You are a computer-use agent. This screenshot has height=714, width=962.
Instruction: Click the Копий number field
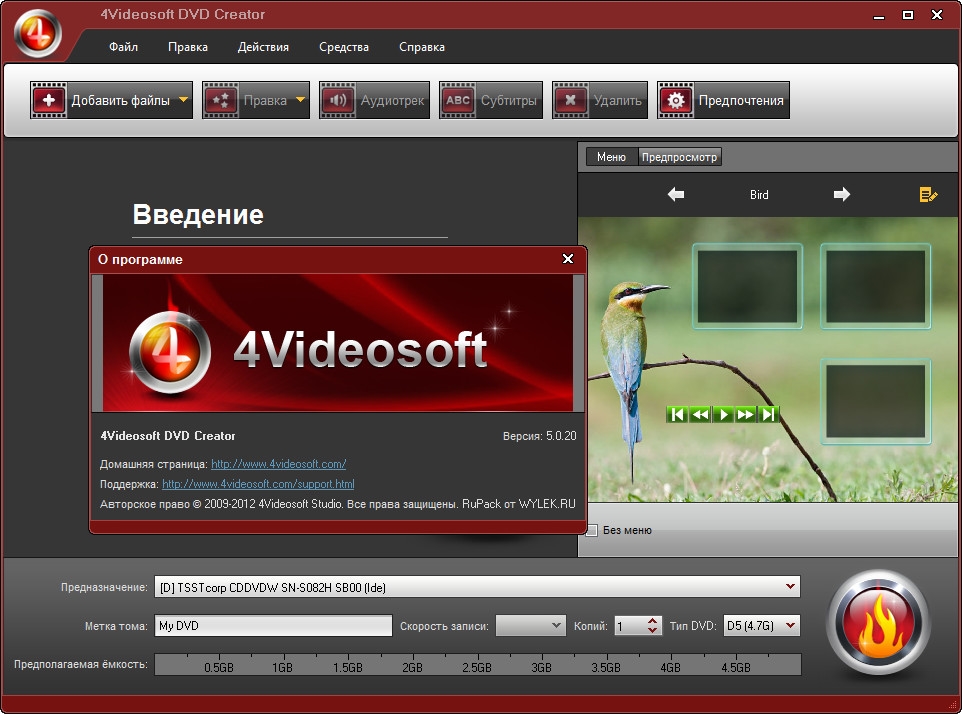(x=631, y=626)
